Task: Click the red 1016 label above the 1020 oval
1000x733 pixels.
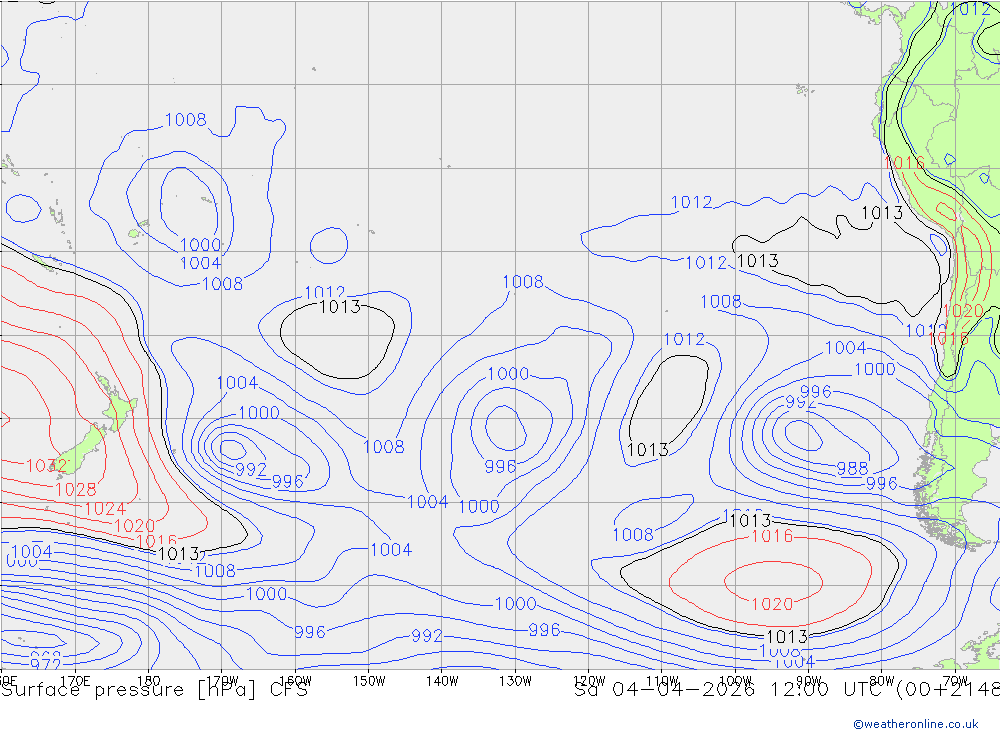Action: (772, 536)
